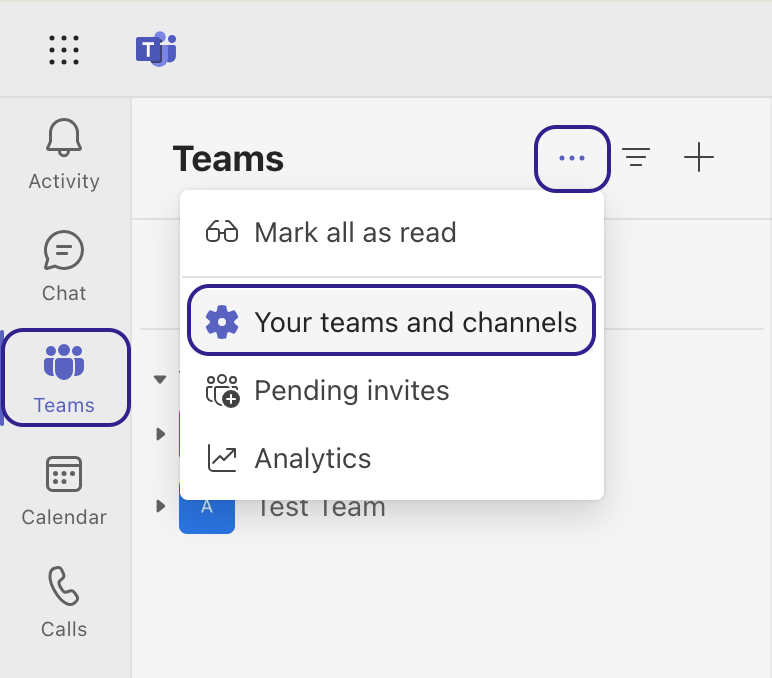
Task: Click the three-dots More options button
Action: click(572, 159)
